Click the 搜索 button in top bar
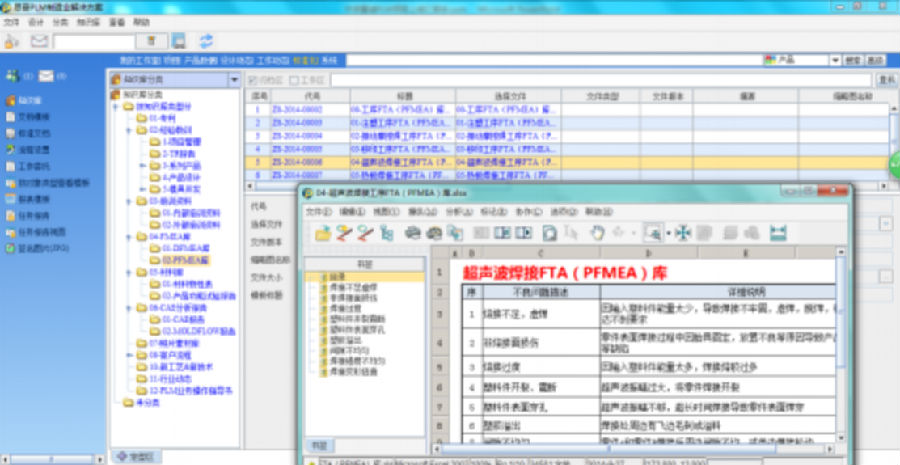Screen dimensions: 900x465 (853, 60)
